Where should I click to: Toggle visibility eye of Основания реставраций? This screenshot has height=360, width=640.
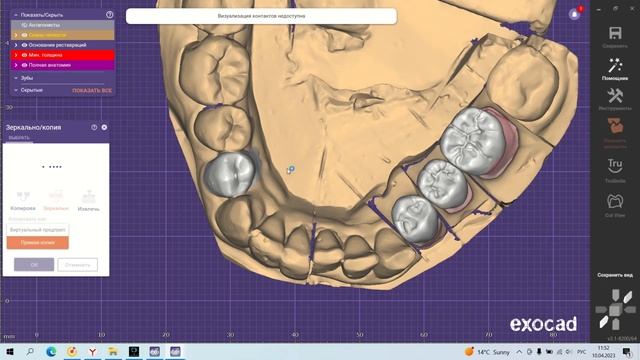coord(24,45)
